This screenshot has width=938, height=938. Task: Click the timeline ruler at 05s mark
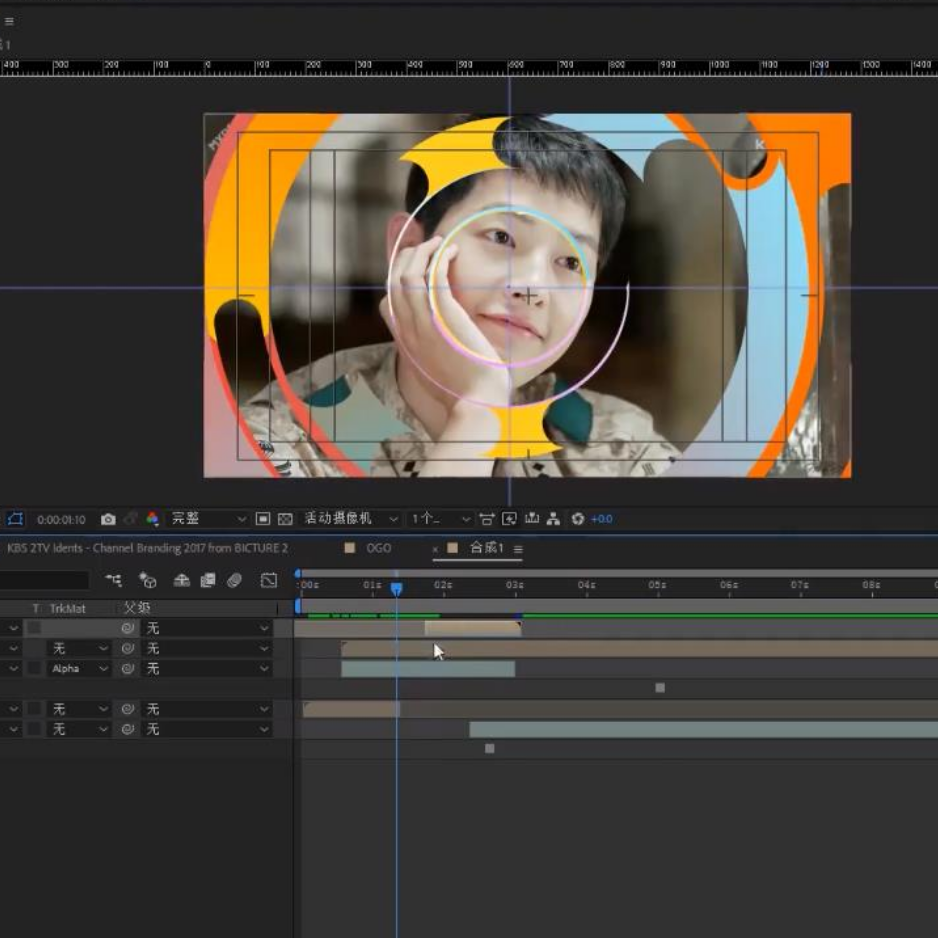pos(657,586)
